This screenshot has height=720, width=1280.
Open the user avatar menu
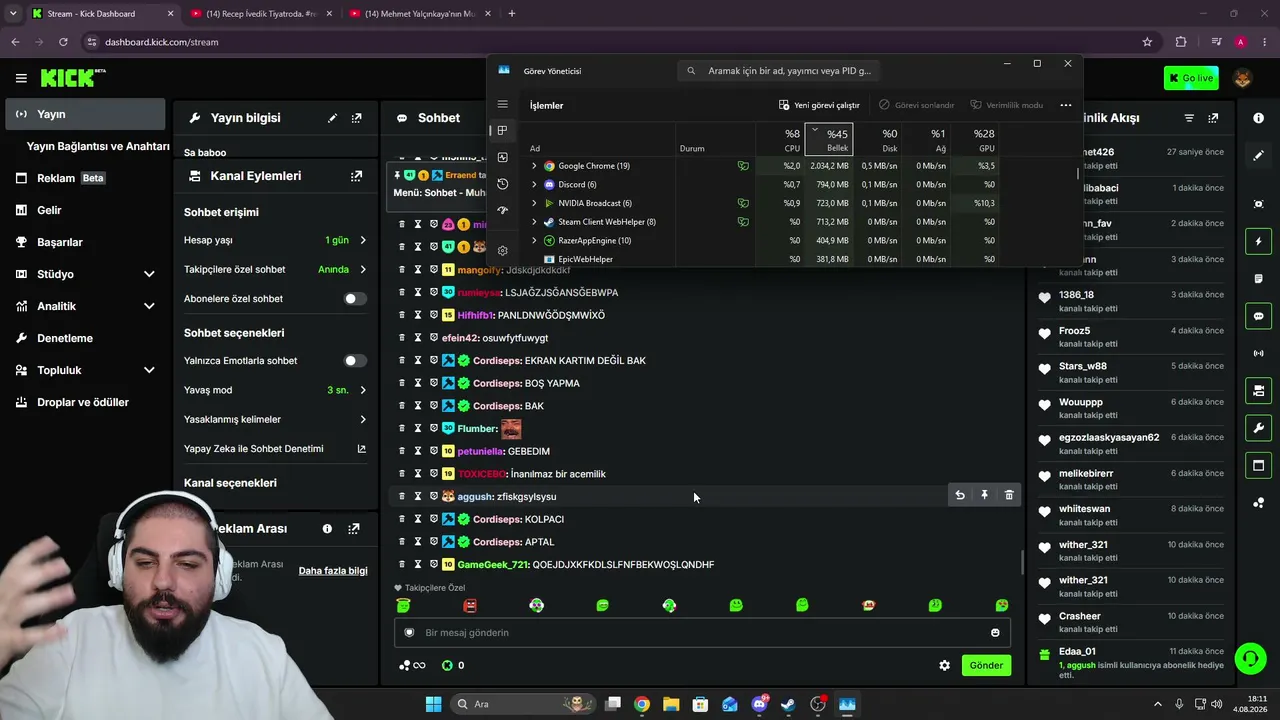[1243, 78]
